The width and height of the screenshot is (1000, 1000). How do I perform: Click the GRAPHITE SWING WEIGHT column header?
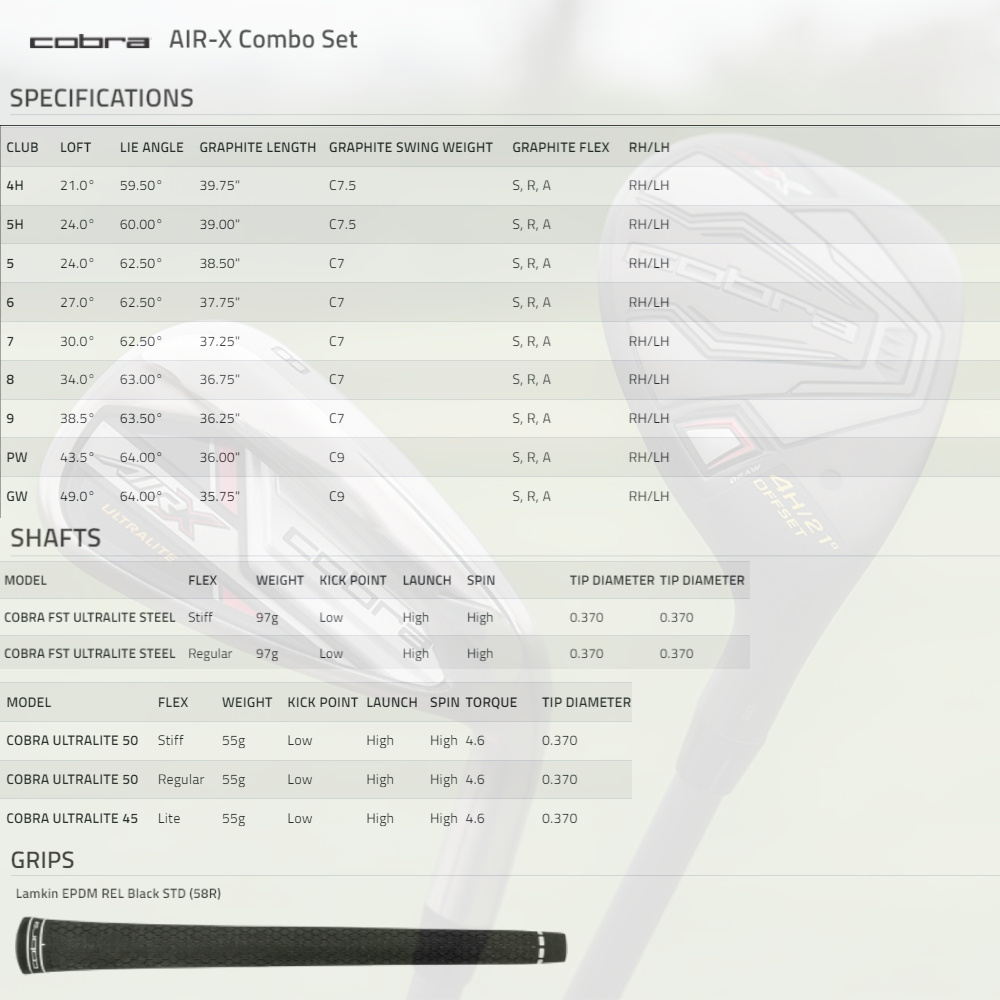pos(410,147)
